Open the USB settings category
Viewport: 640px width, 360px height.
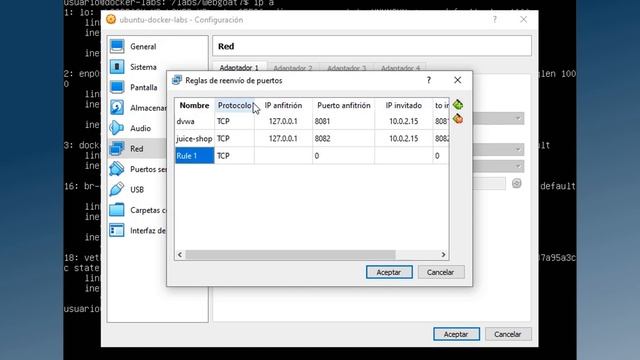tap(137, 189)
